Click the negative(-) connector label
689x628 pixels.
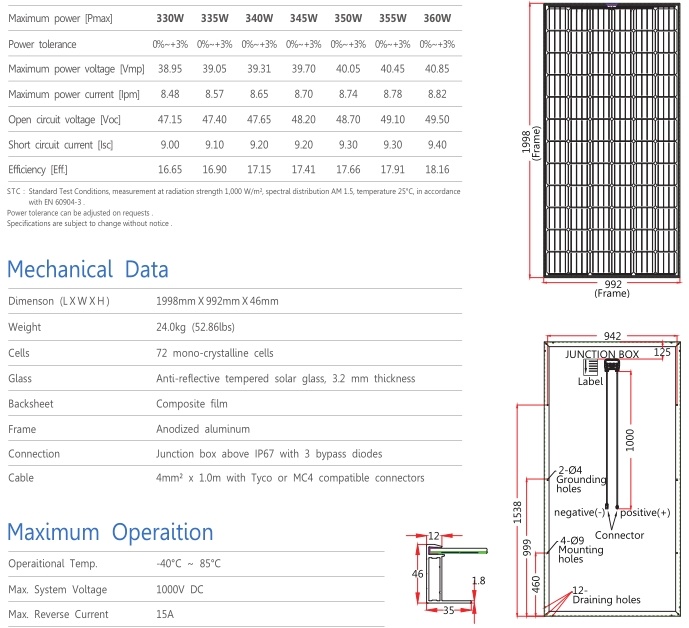[x=580, y=512]
